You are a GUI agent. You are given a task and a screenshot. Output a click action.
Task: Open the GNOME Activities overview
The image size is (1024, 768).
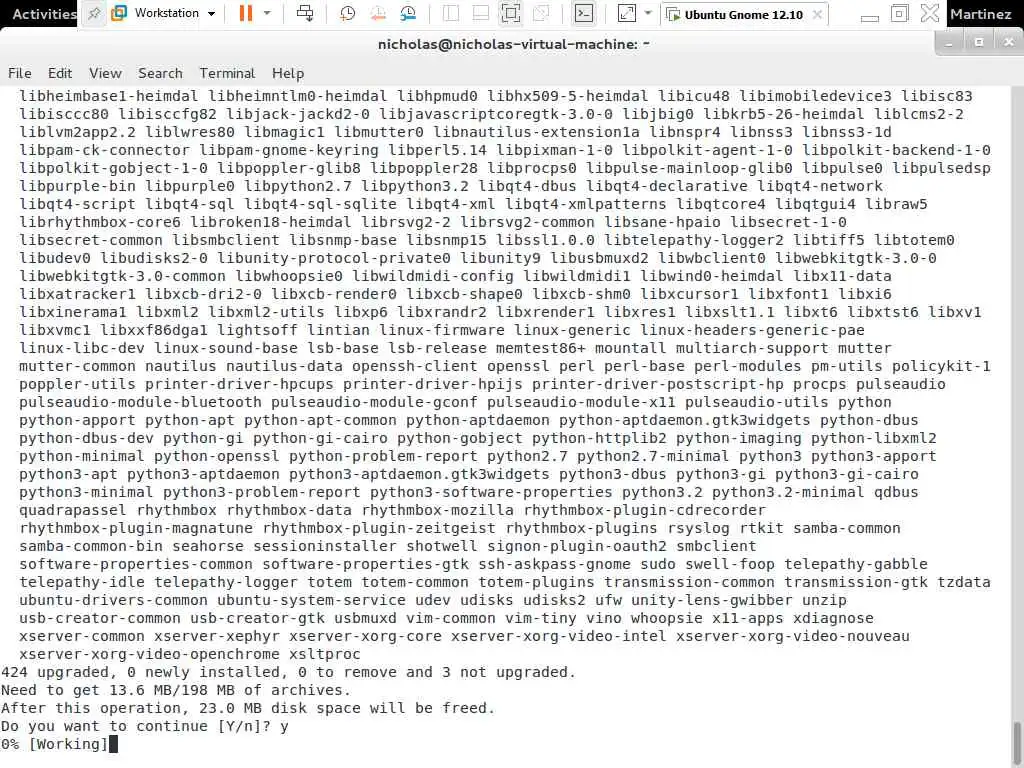44,14
